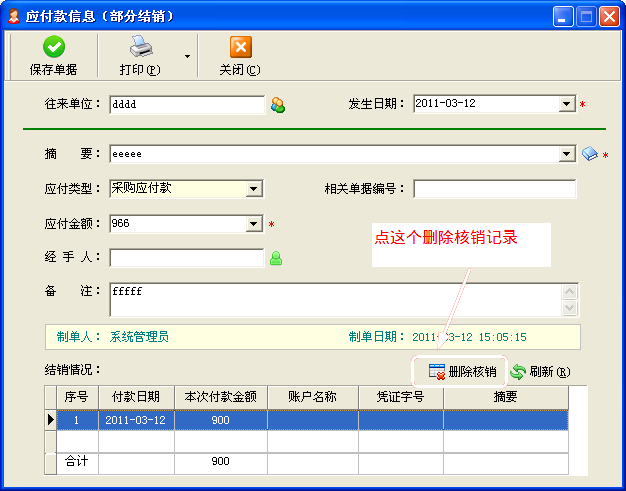Click the green person icon beside 经手人

point(276,258)
